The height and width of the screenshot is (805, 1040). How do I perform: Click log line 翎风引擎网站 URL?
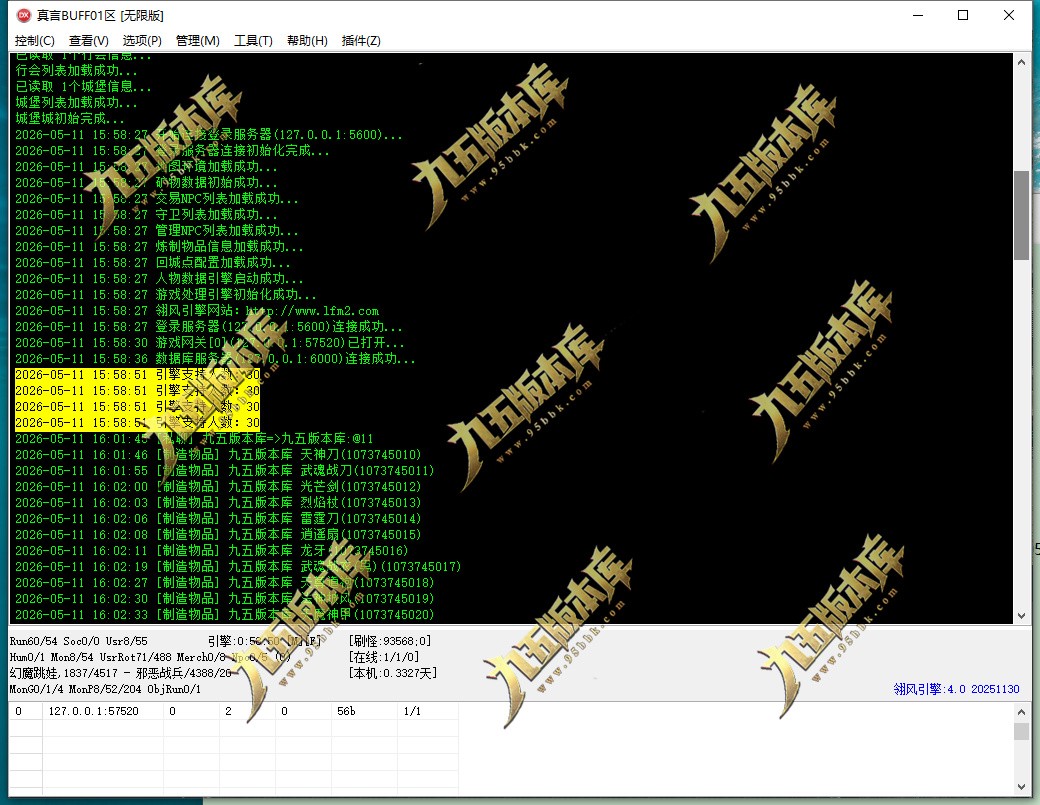[197, 311]
